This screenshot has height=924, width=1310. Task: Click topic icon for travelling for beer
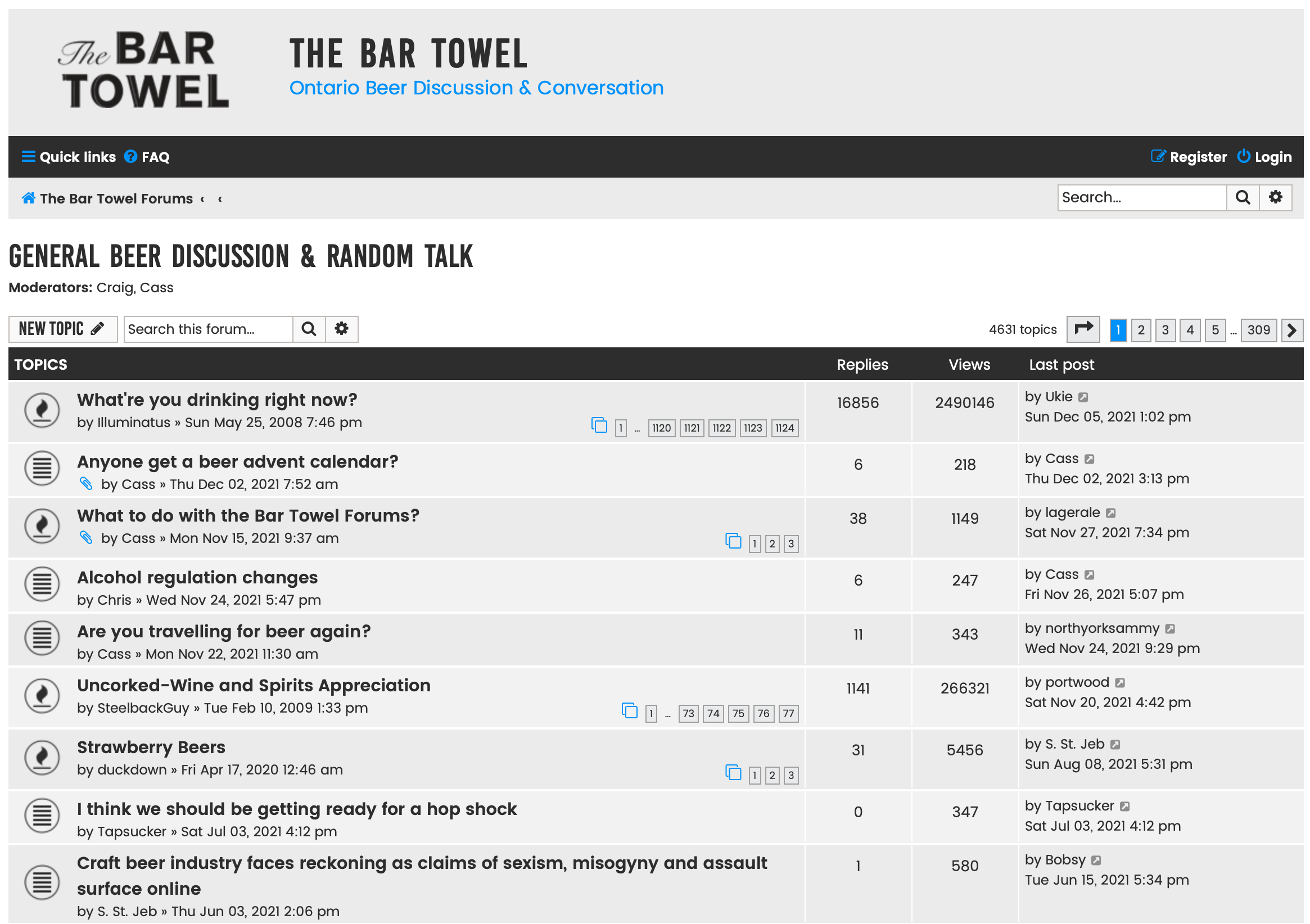pos(42,639)
